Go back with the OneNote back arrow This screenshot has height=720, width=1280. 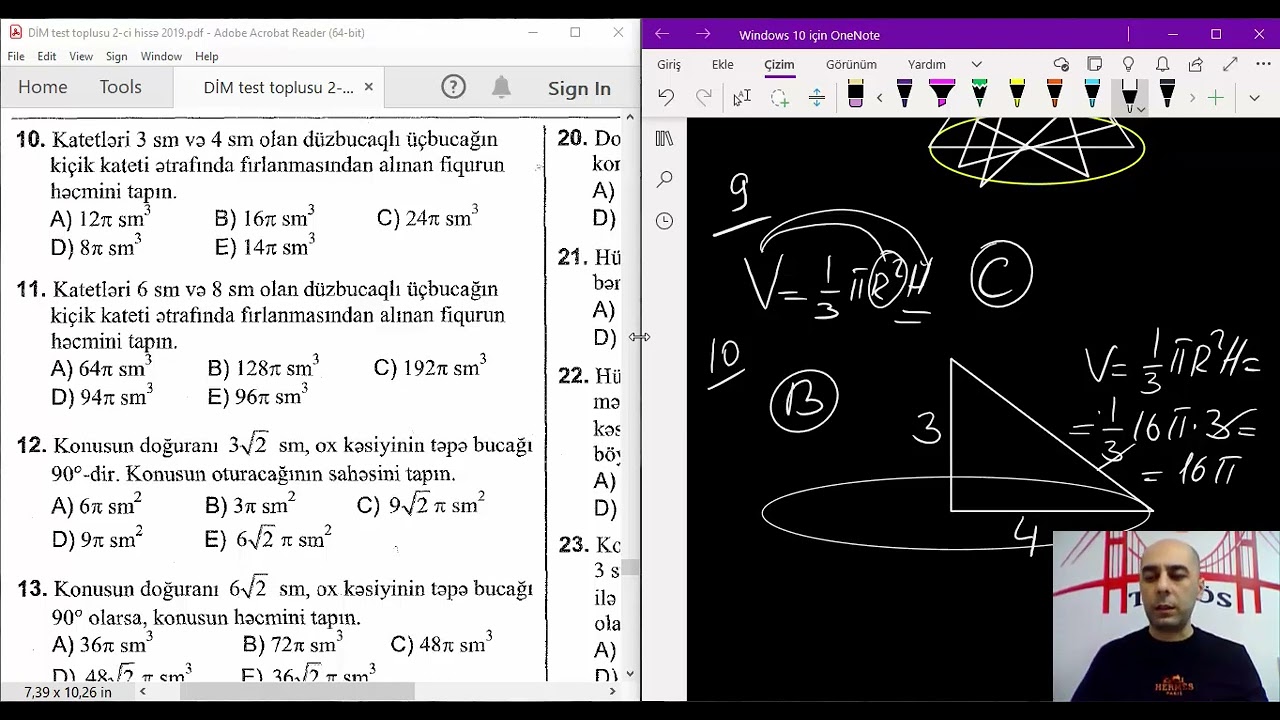click(662, 34)
